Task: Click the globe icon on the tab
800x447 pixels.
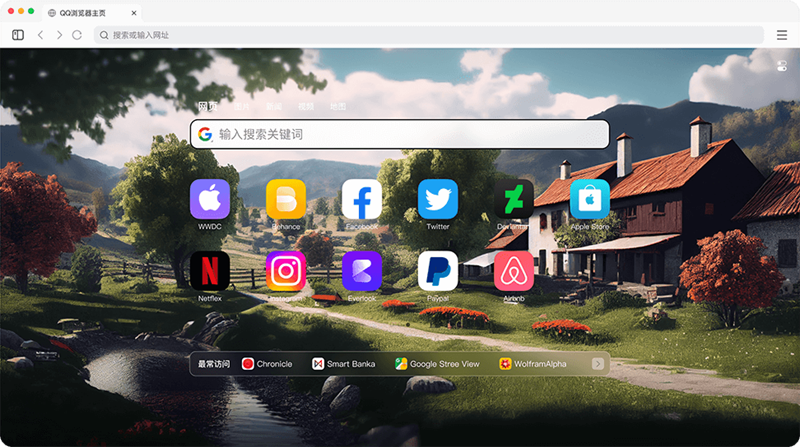Action: 52,13
